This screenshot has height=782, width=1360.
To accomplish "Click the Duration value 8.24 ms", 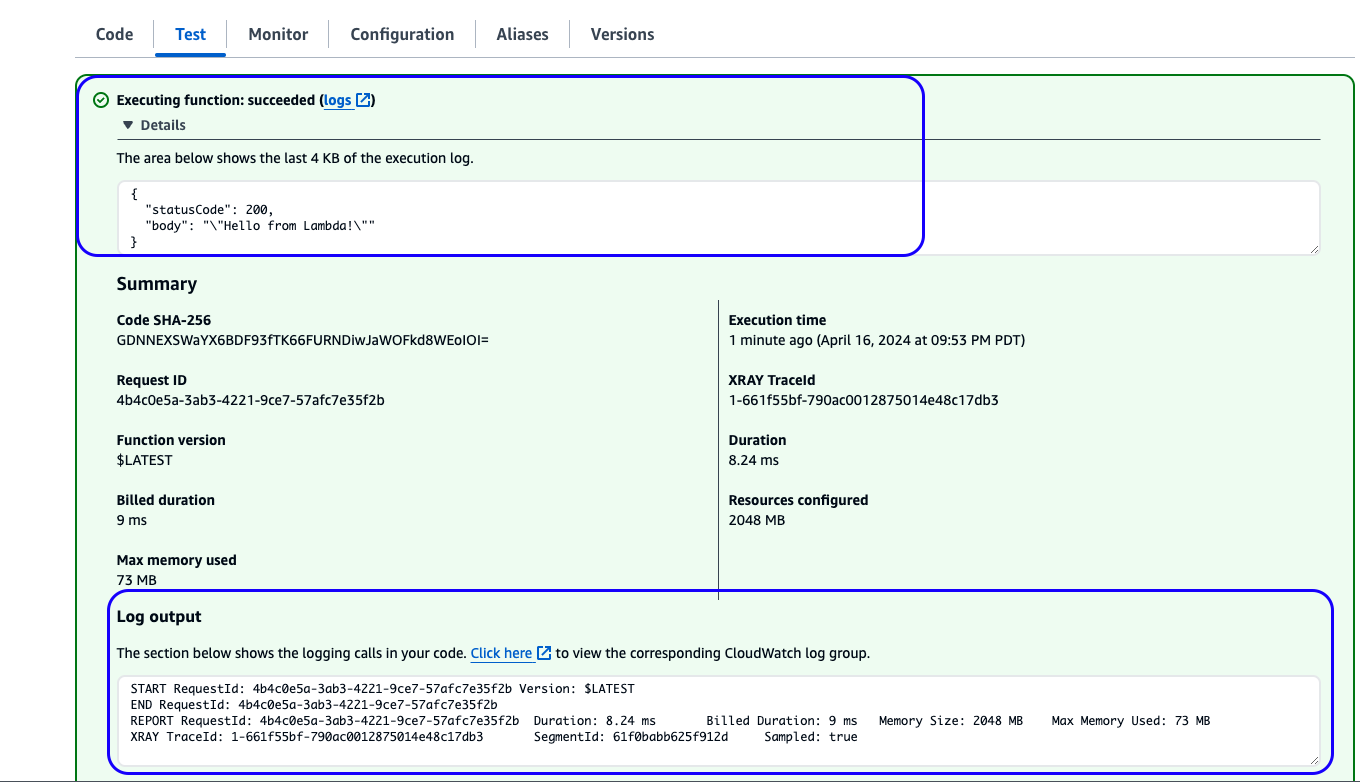I will coord(754,460).
